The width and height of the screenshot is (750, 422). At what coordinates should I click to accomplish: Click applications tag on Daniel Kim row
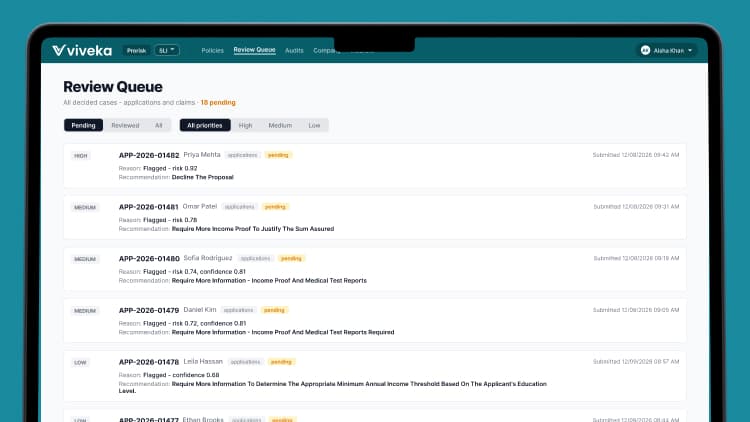click(238, 310)
